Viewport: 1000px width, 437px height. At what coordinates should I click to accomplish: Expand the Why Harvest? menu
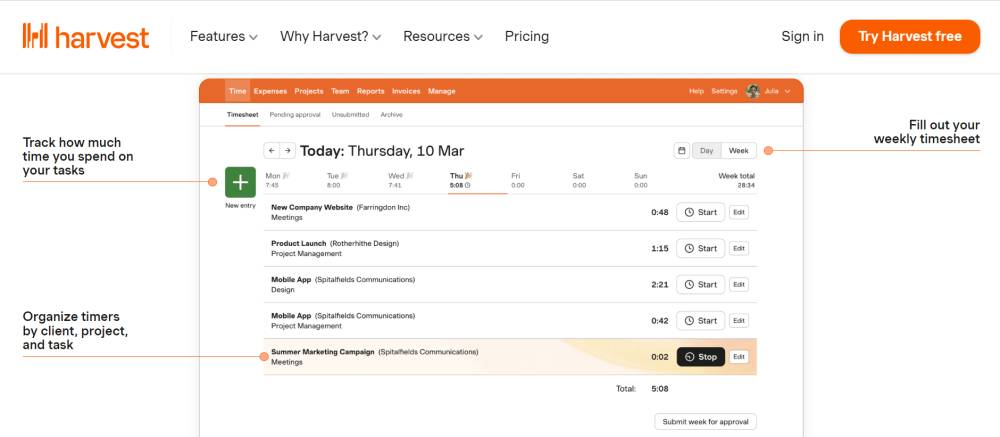point(330,36)
